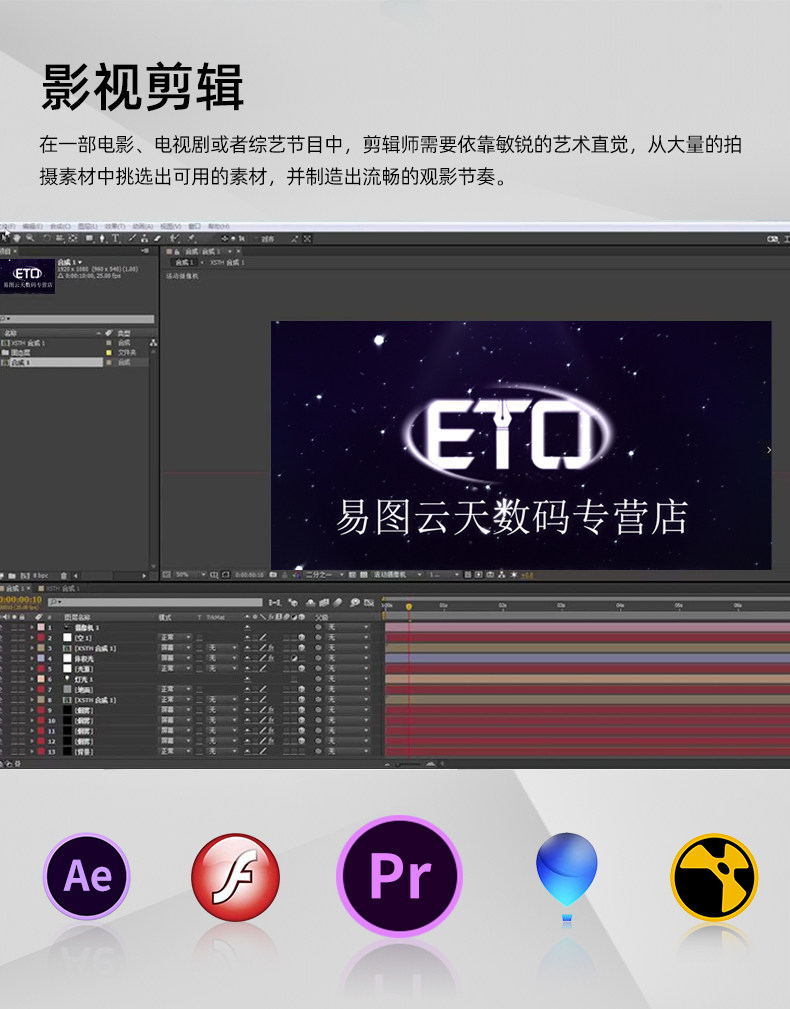This screenshot has height=1009, width=790.
Task: Select the Type (T) tool
Action: [x=115, y=239]
